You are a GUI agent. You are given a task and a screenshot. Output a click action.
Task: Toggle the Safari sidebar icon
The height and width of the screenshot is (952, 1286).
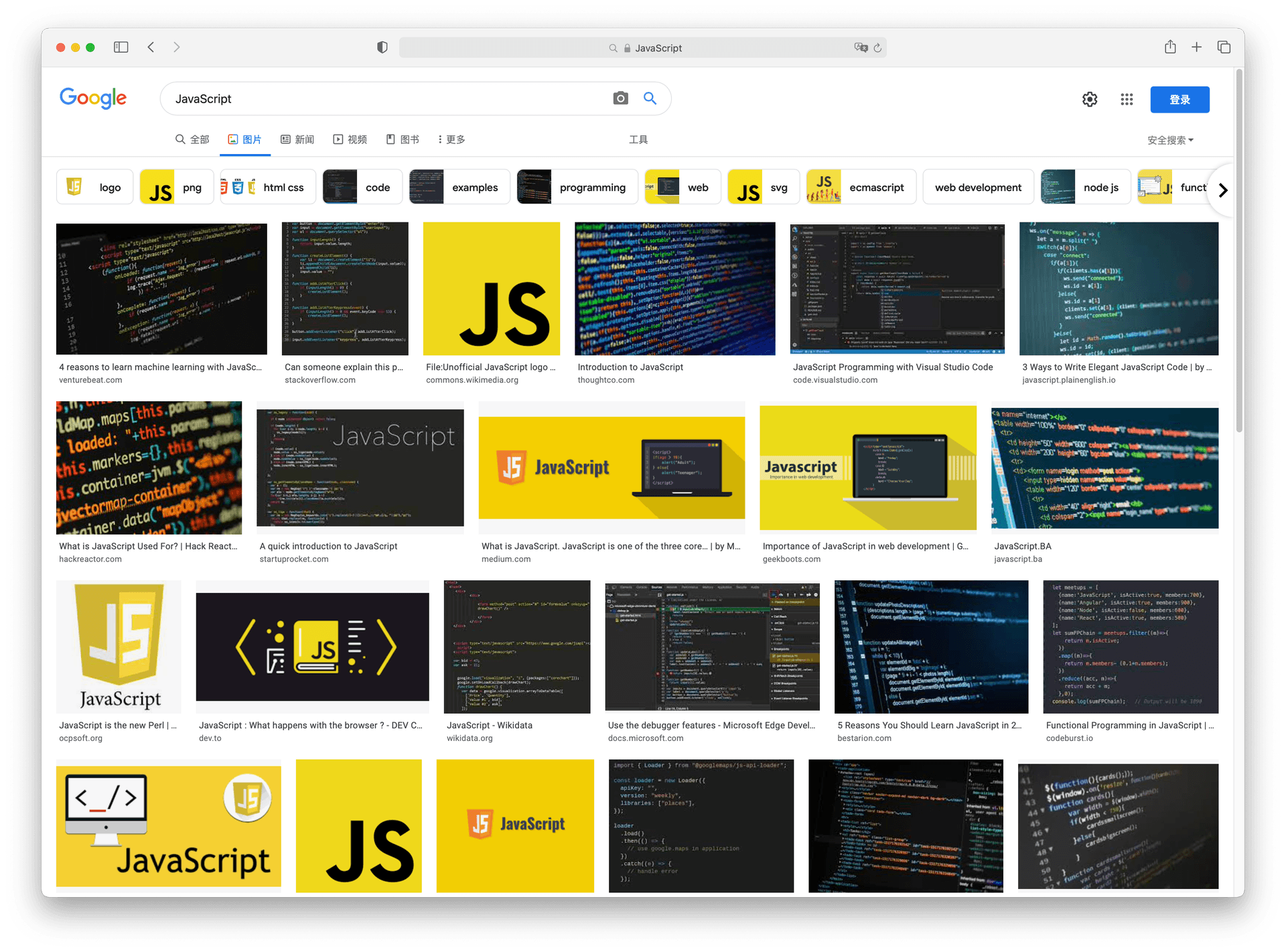[x=121, y=47]
